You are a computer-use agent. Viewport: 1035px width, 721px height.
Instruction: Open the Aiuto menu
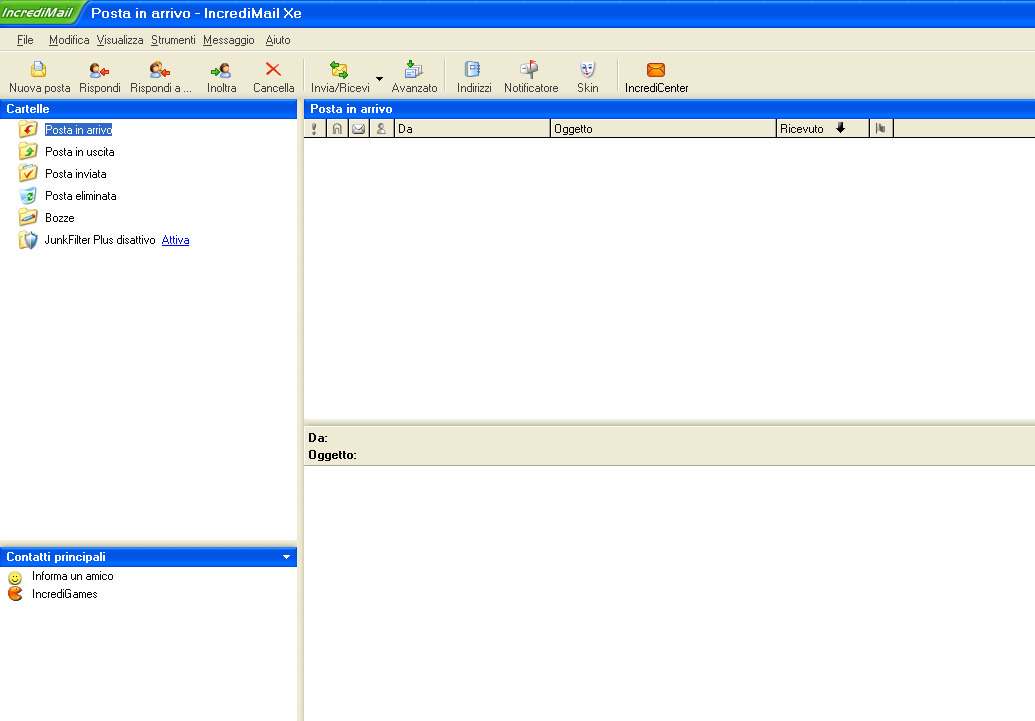pos(278,40)
